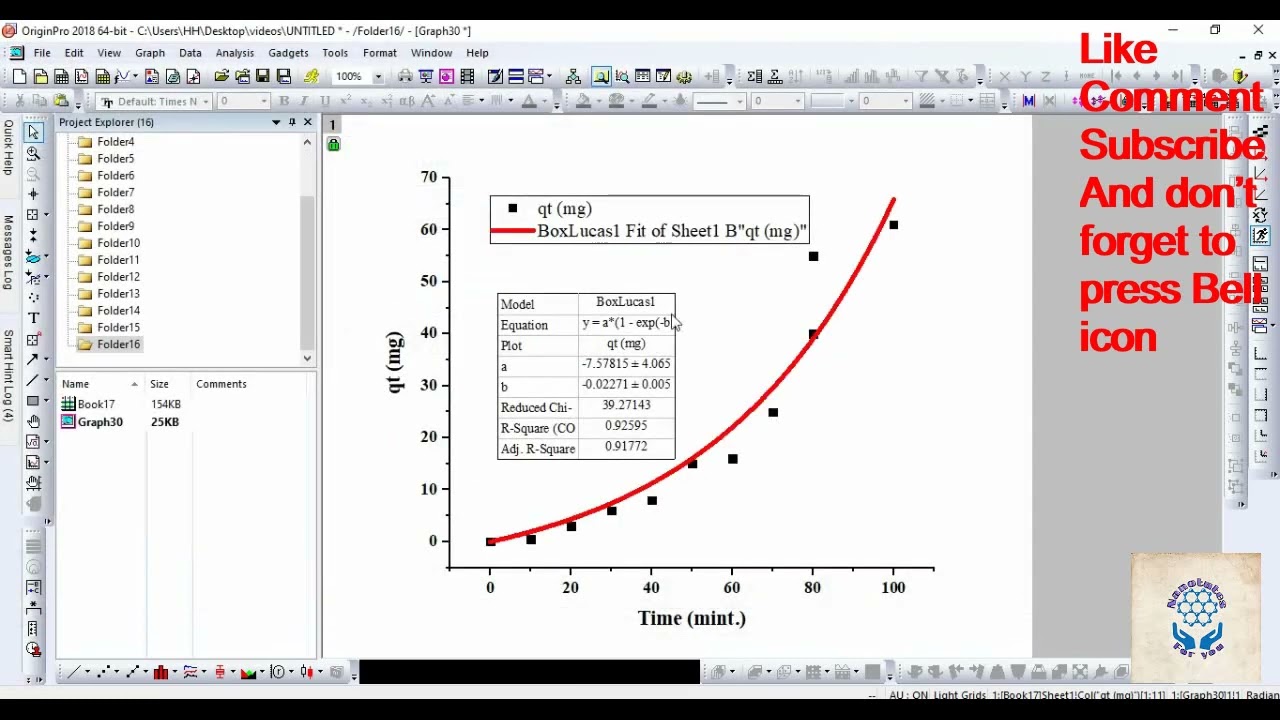Expand the New Function icon dropdown arrow
The width and height of the screenshot is (1280, 720).
point(135,76)
